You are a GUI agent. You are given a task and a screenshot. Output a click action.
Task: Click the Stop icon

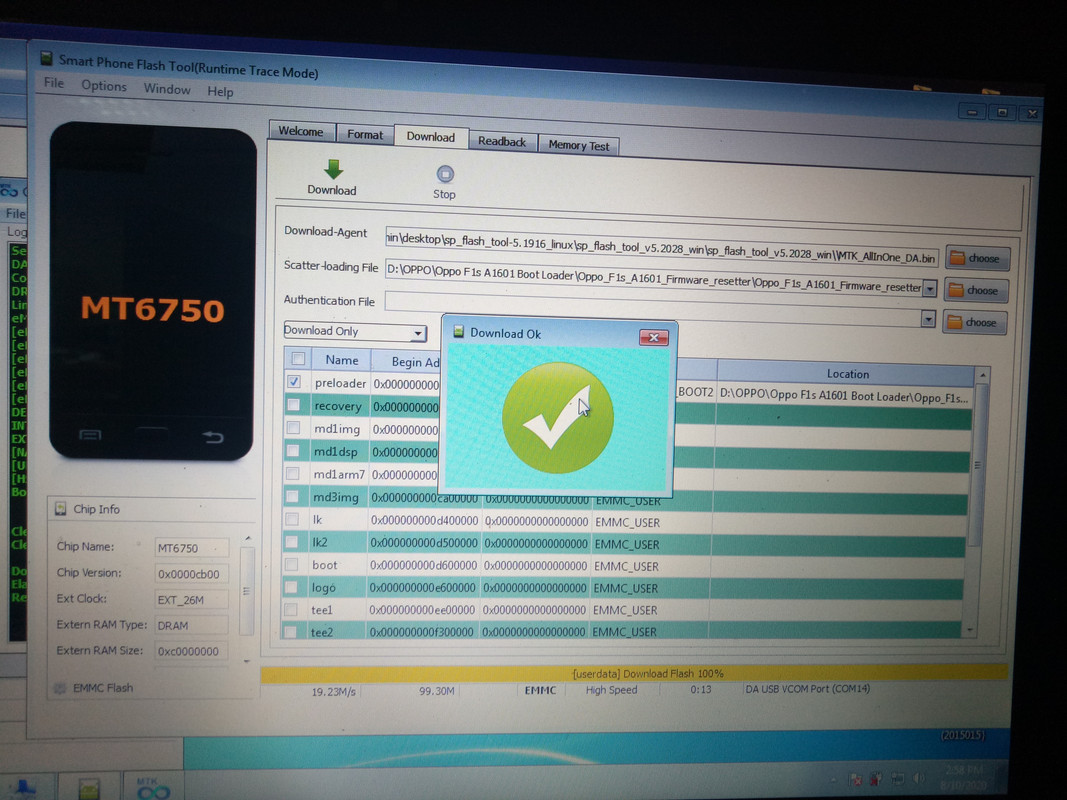coord(445,174)
